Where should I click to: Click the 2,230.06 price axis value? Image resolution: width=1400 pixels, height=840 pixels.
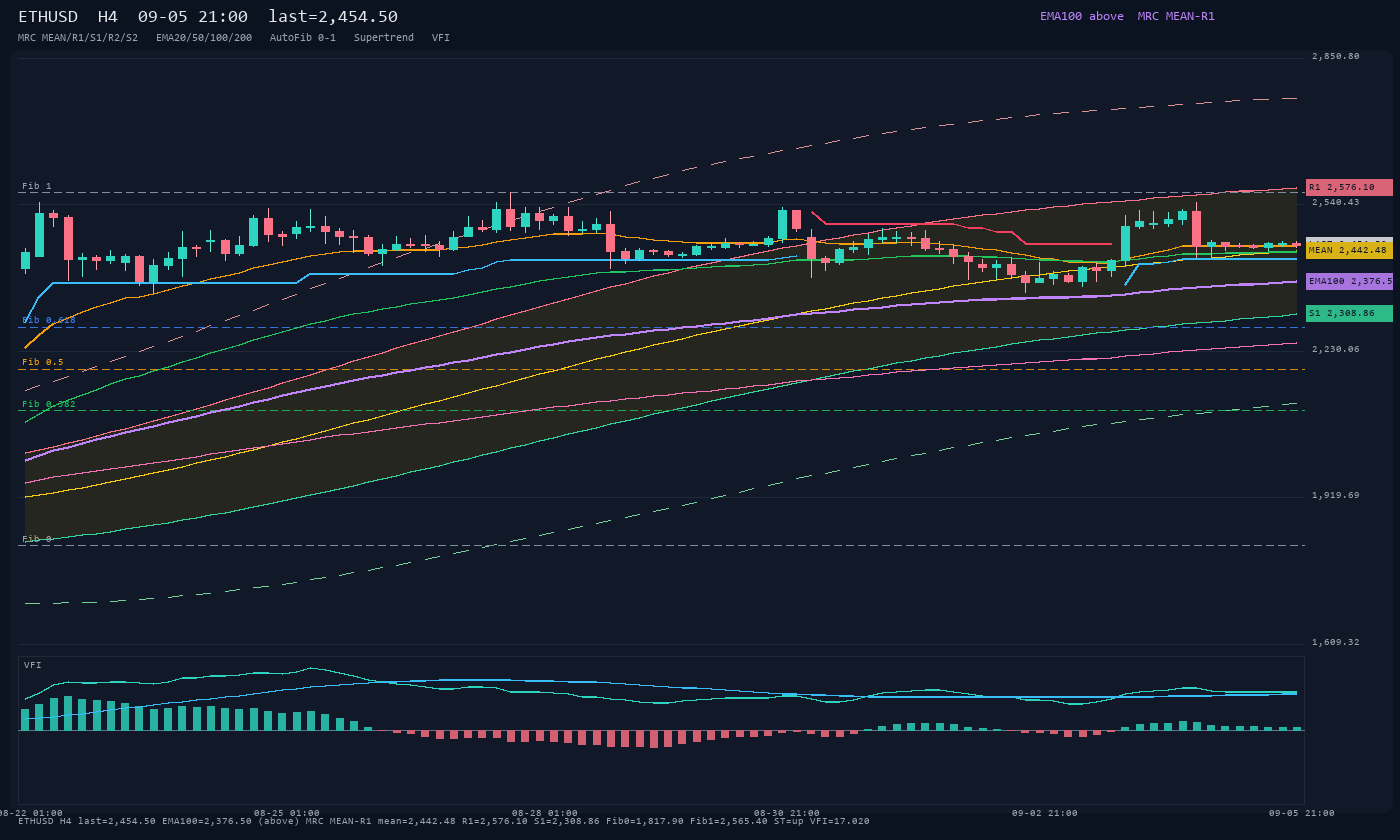(1336, 349)
